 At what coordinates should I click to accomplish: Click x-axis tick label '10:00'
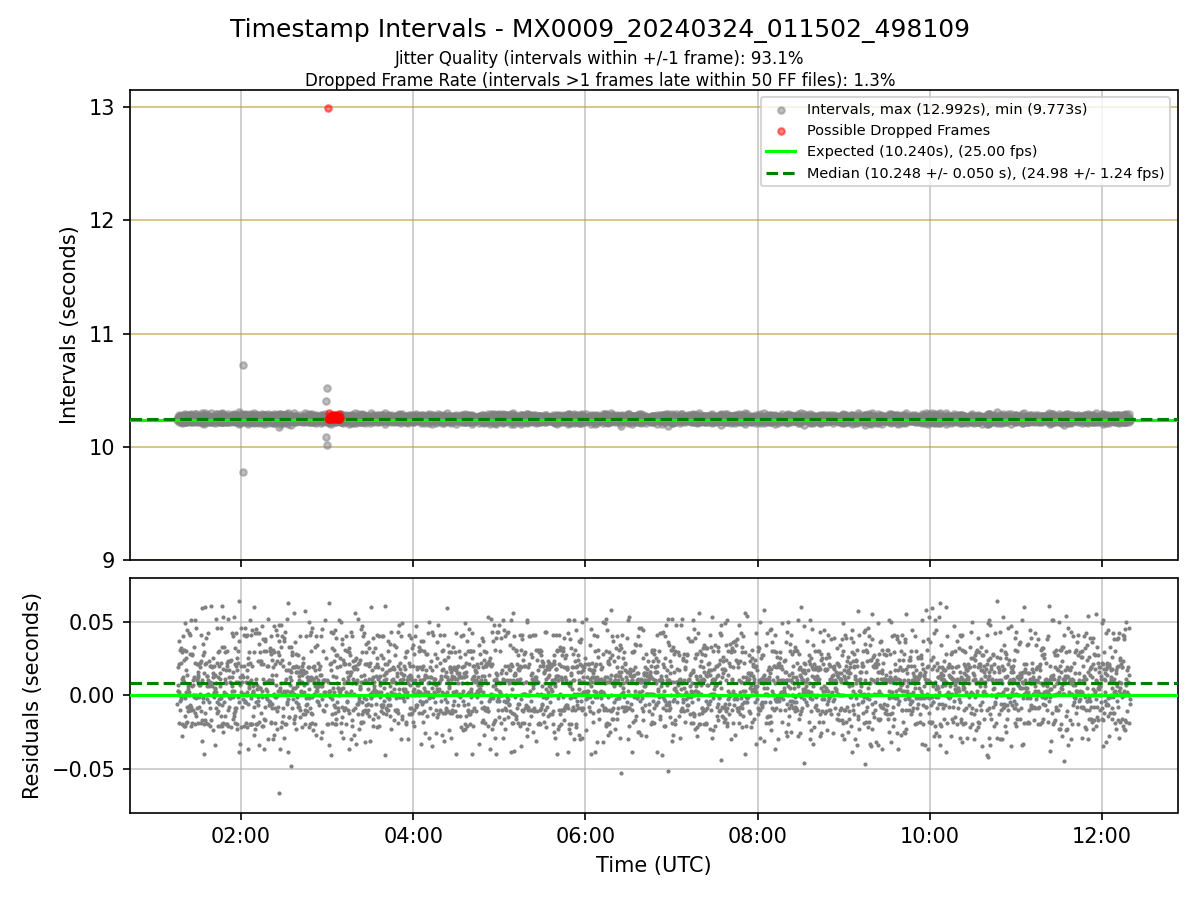[x=930, y=834]
